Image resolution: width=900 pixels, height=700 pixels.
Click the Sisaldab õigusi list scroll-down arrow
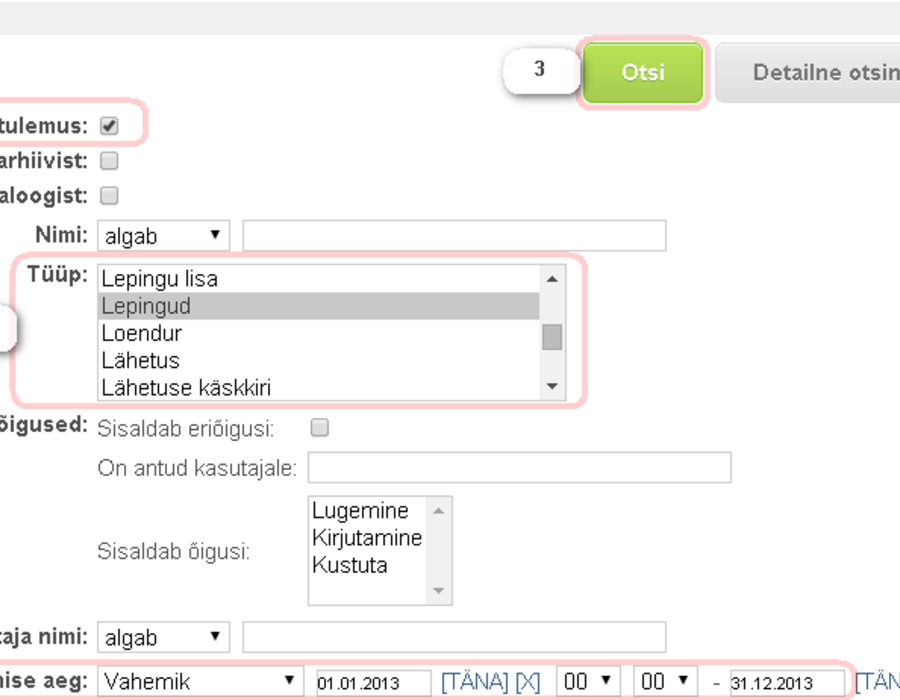pyautogui.click(x=439, y=590)
